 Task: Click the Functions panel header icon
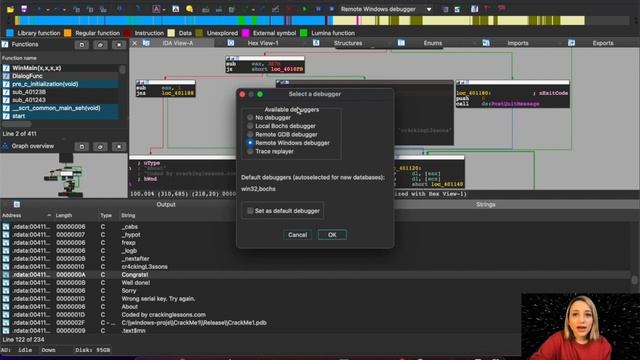point(5,44)
